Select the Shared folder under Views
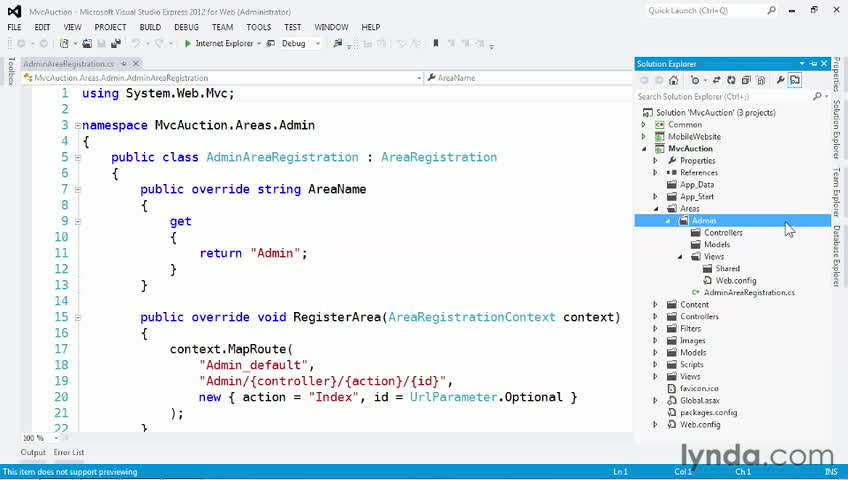The height and width of the screenshot is (480, 848). point(727,269)
